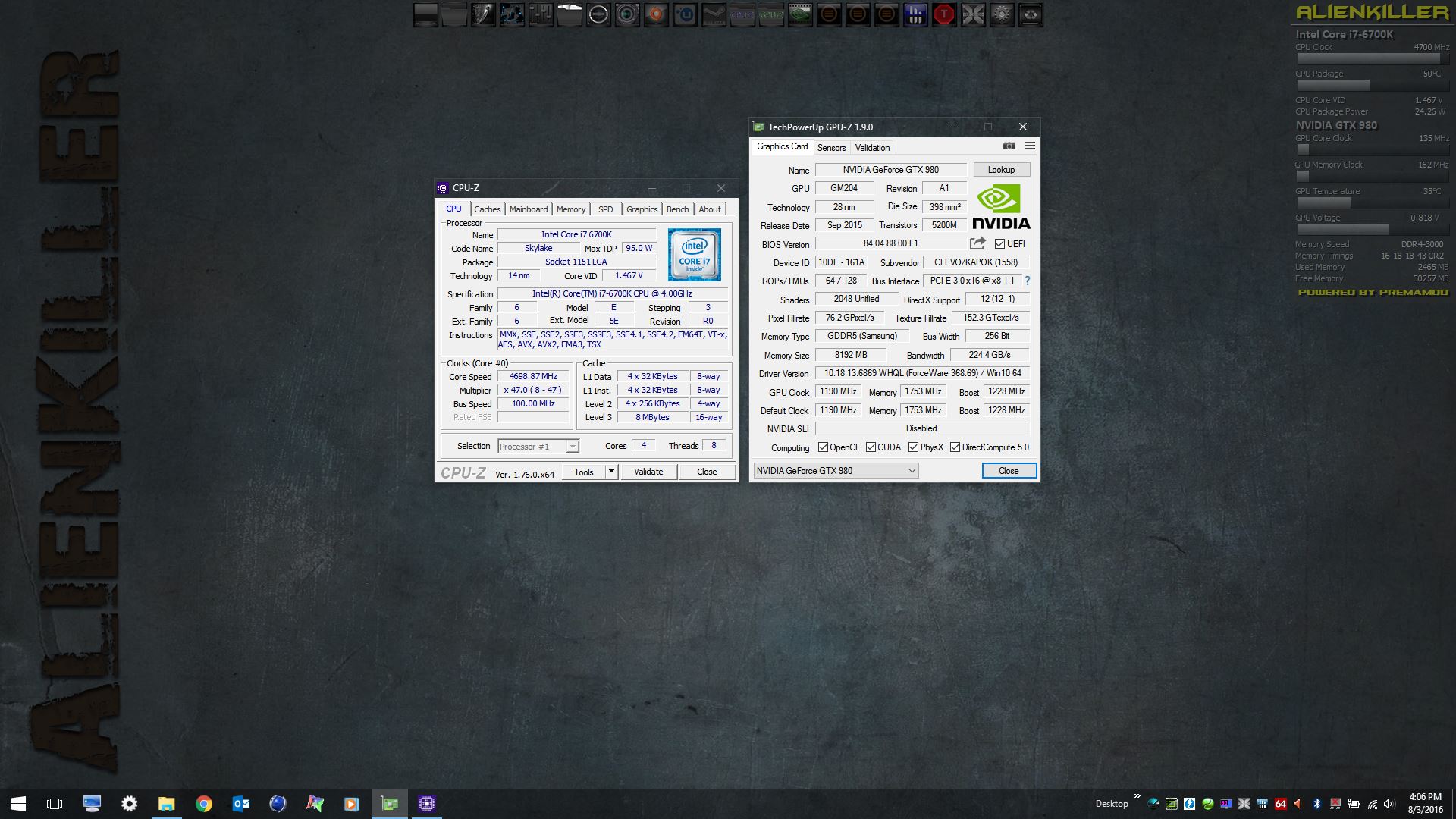
Task: Click the GPU name field in GPU-Z
Action: [890, 170]
